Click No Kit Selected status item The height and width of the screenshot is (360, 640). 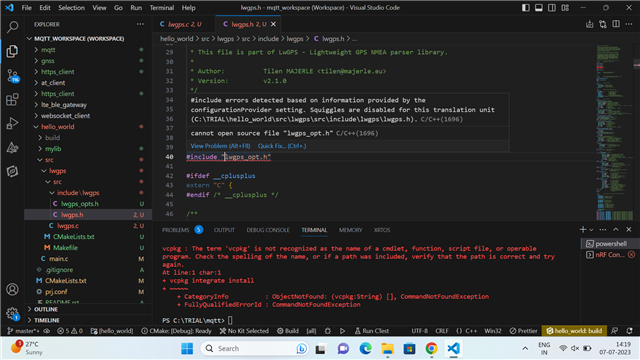[x=244, y=331]
